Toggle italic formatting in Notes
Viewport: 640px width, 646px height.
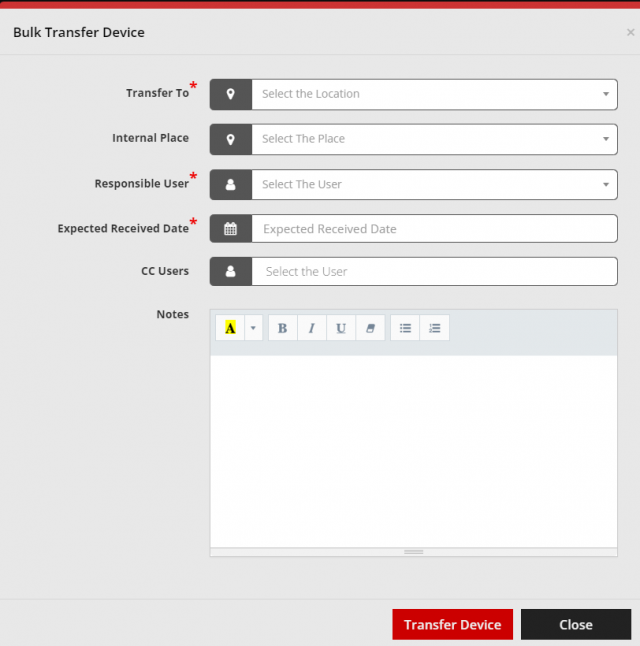[312, 328]
